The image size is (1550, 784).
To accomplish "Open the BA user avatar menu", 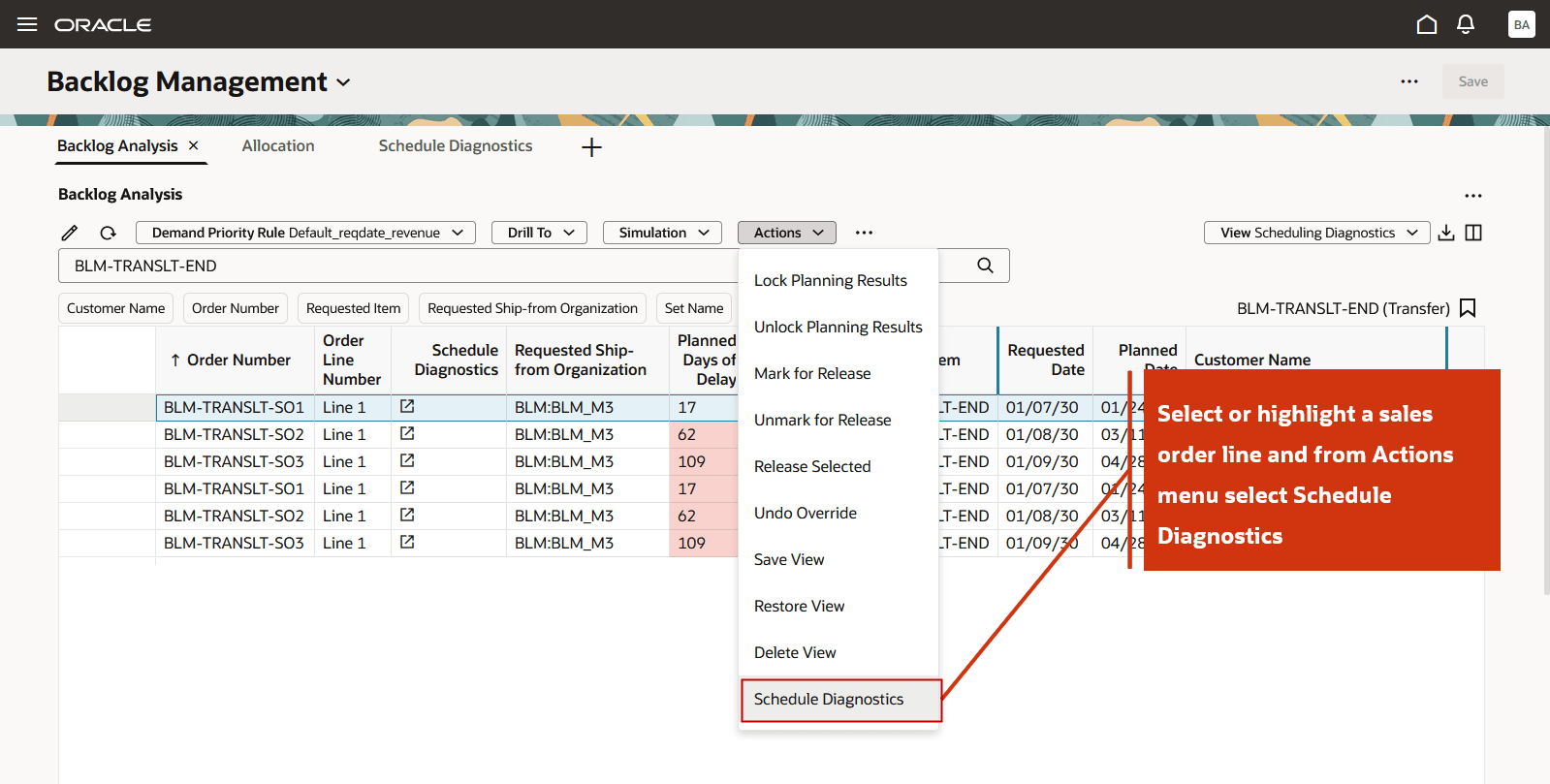I will pos(1522,24).
